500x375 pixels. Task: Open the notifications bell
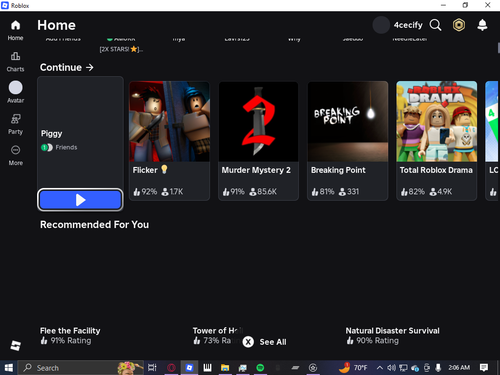tap(482, 25)
